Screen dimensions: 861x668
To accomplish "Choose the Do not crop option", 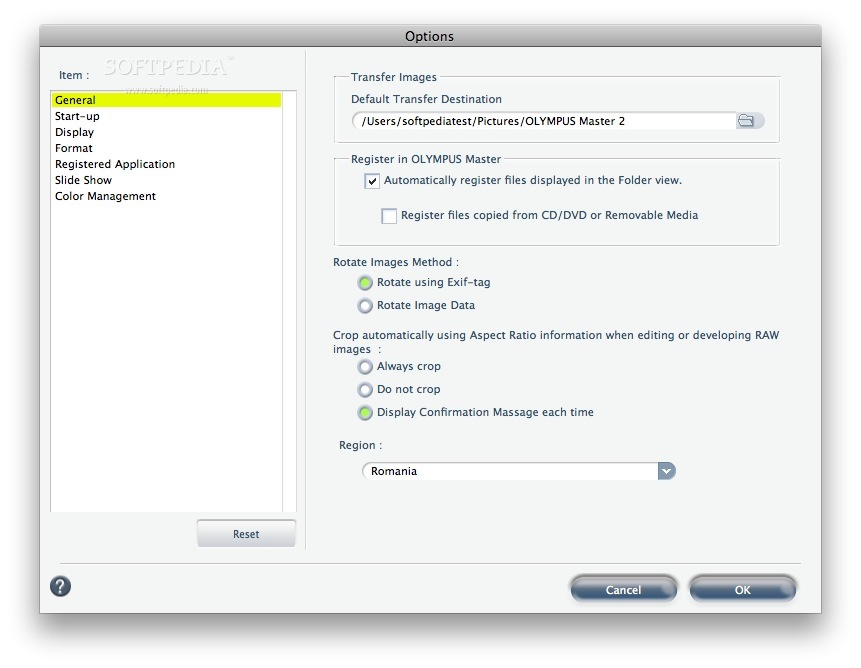I will [x=365, y=389].
